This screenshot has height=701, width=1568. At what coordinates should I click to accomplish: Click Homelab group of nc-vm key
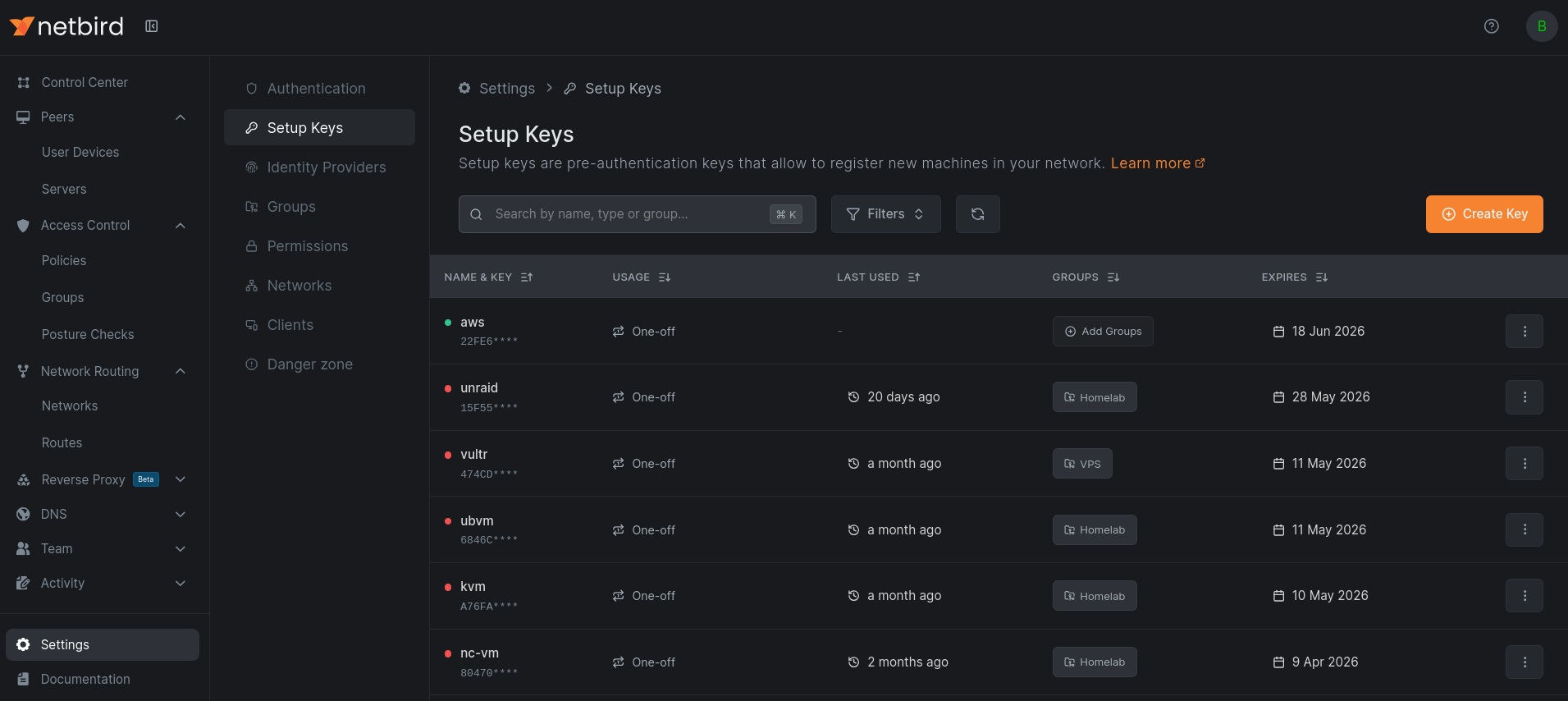pyautogui.click(x=1095, y=662)
